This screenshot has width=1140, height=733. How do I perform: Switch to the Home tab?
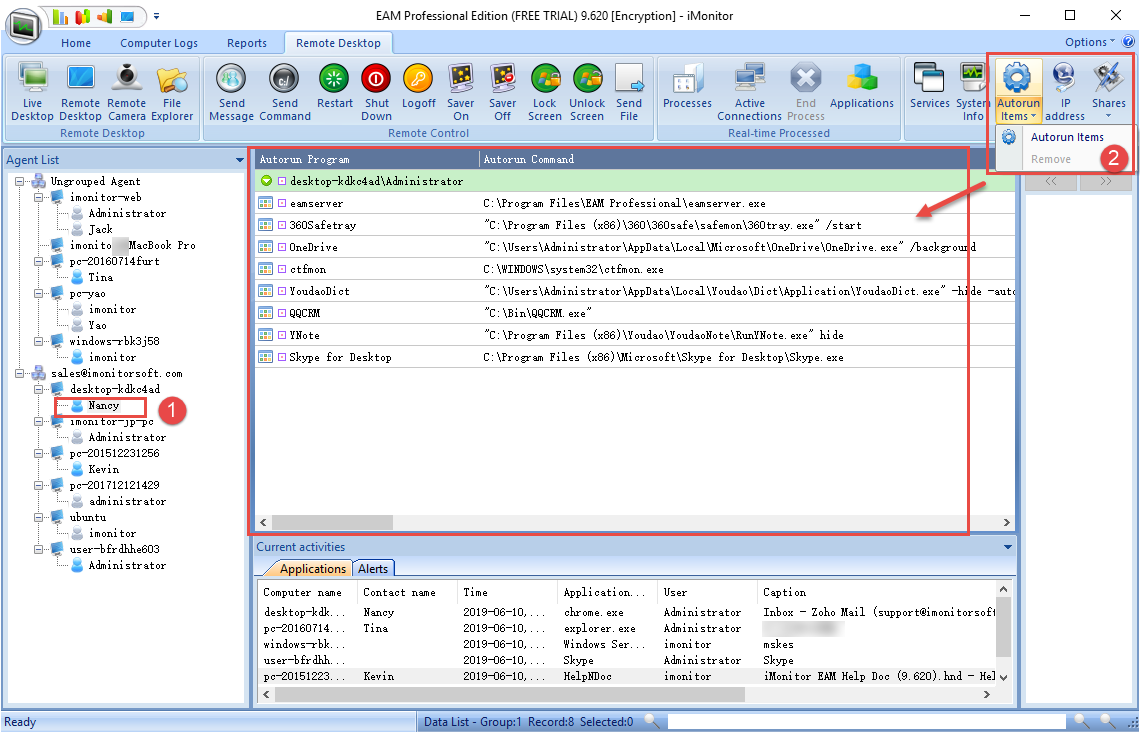(76, 43)
